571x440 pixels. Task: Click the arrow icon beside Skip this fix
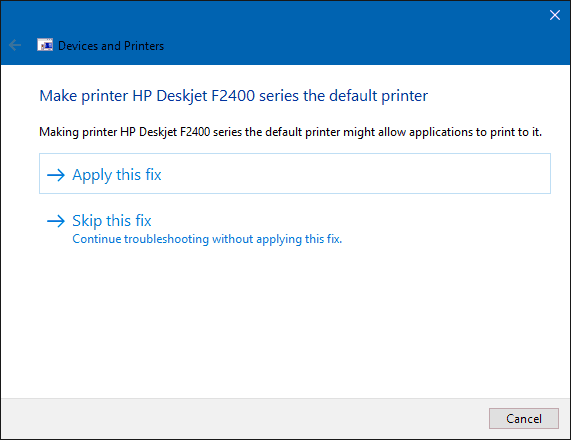click(x=56, y=221)
